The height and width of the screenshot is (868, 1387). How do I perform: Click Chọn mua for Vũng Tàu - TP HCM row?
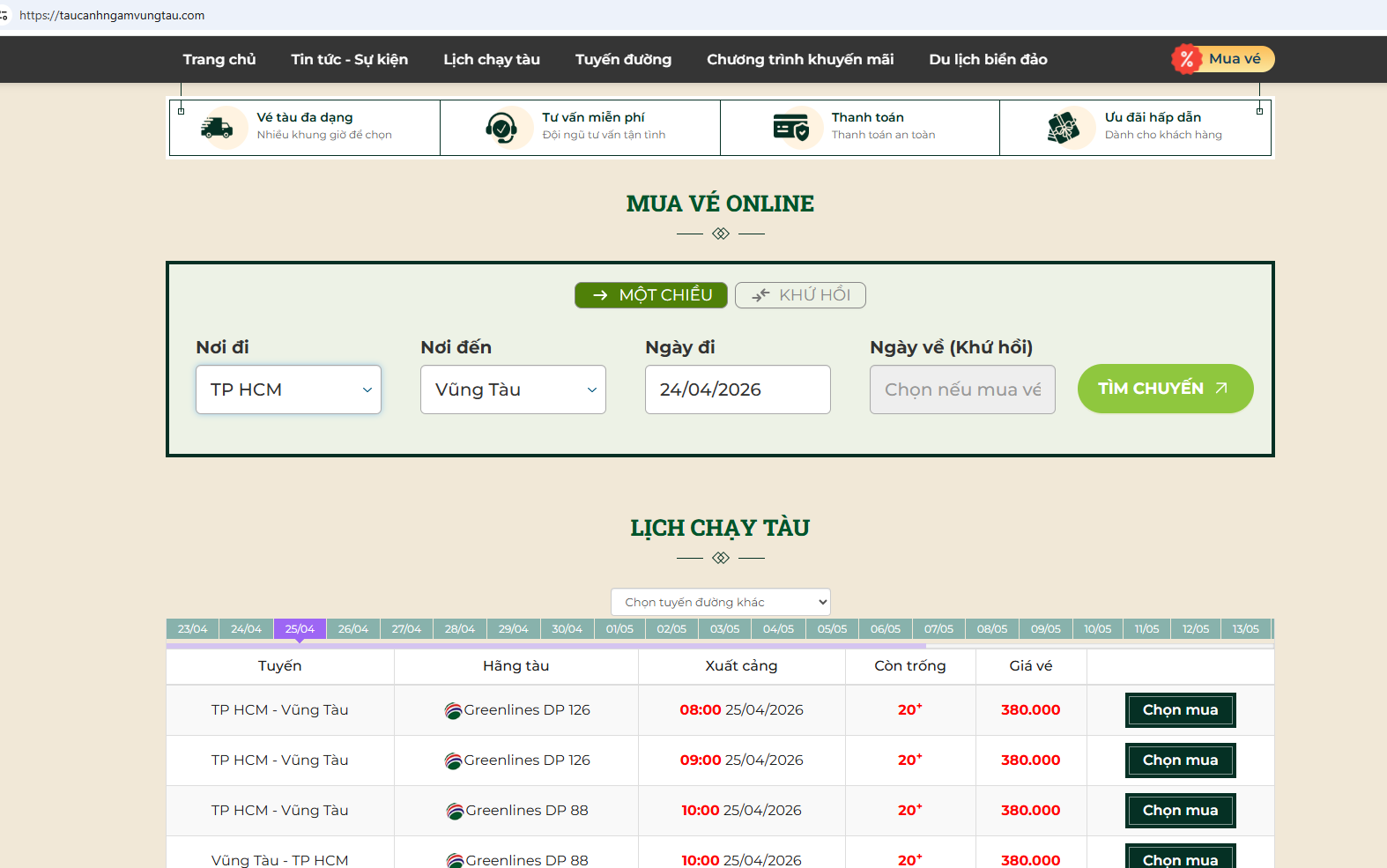1180,857
